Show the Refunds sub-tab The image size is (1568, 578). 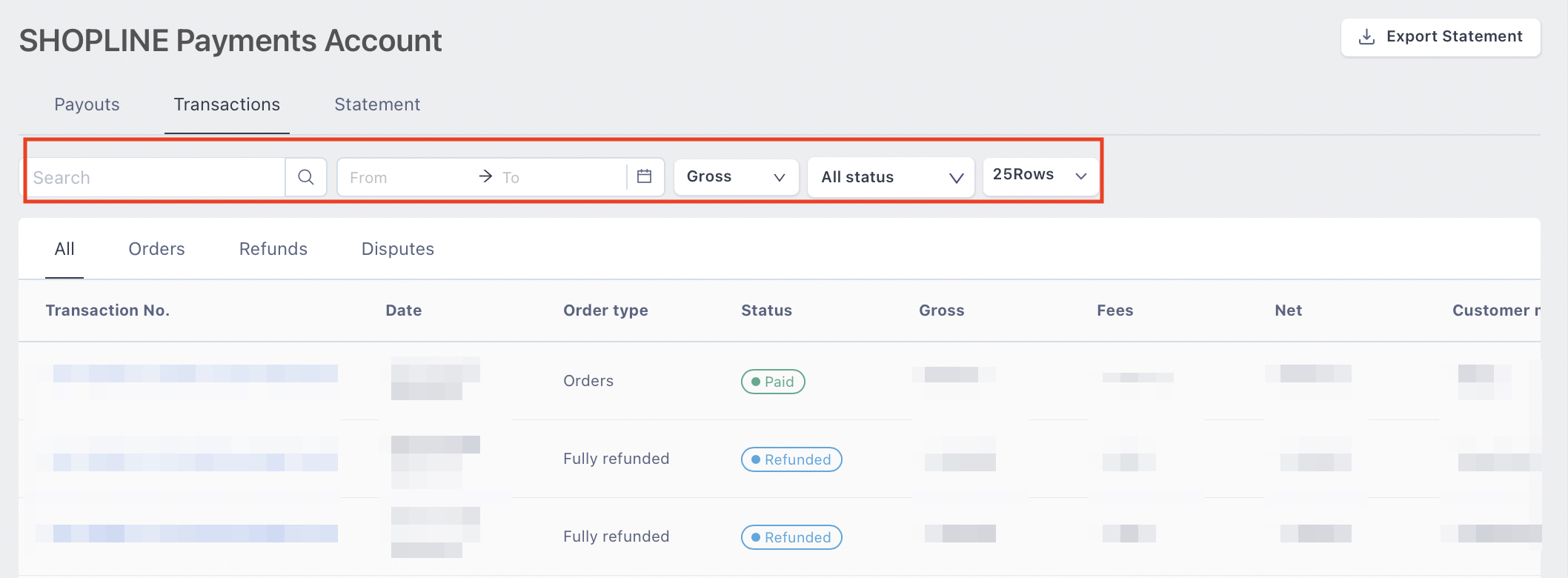(273, 249)
